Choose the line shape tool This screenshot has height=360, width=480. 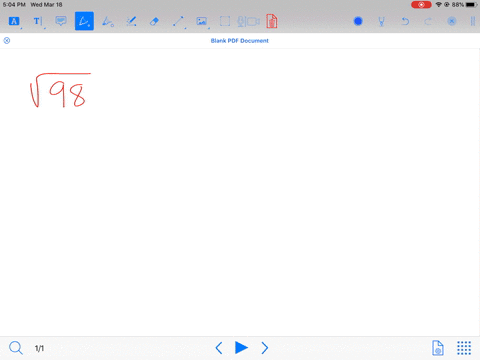click(178, 21)
